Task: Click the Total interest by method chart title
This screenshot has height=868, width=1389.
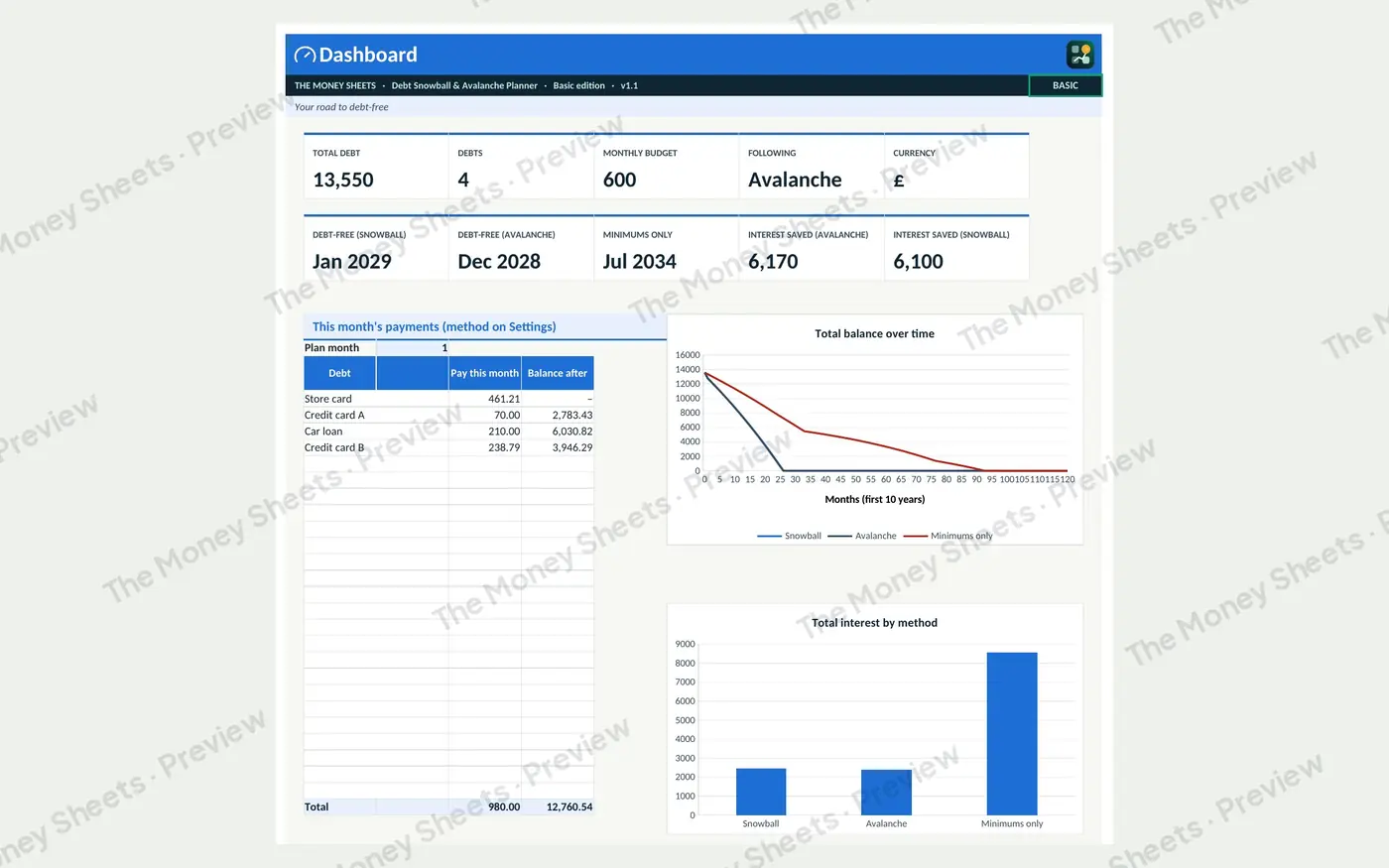Action: point(874,623)
